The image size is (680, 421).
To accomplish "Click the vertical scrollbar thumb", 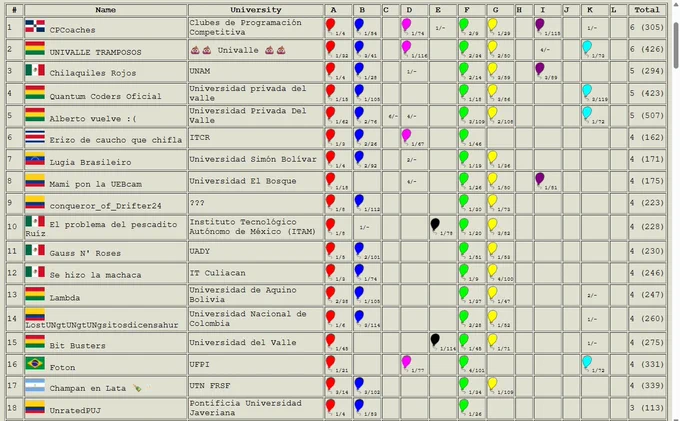I will point(676,45).
